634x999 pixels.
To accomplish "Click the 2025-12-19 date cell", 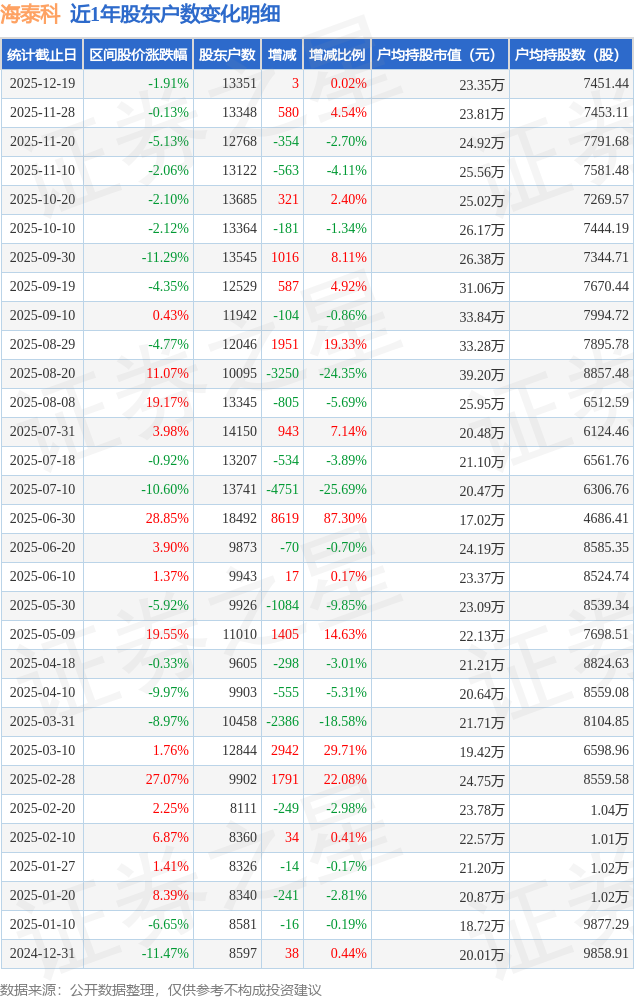I will (x=42, y=84).
